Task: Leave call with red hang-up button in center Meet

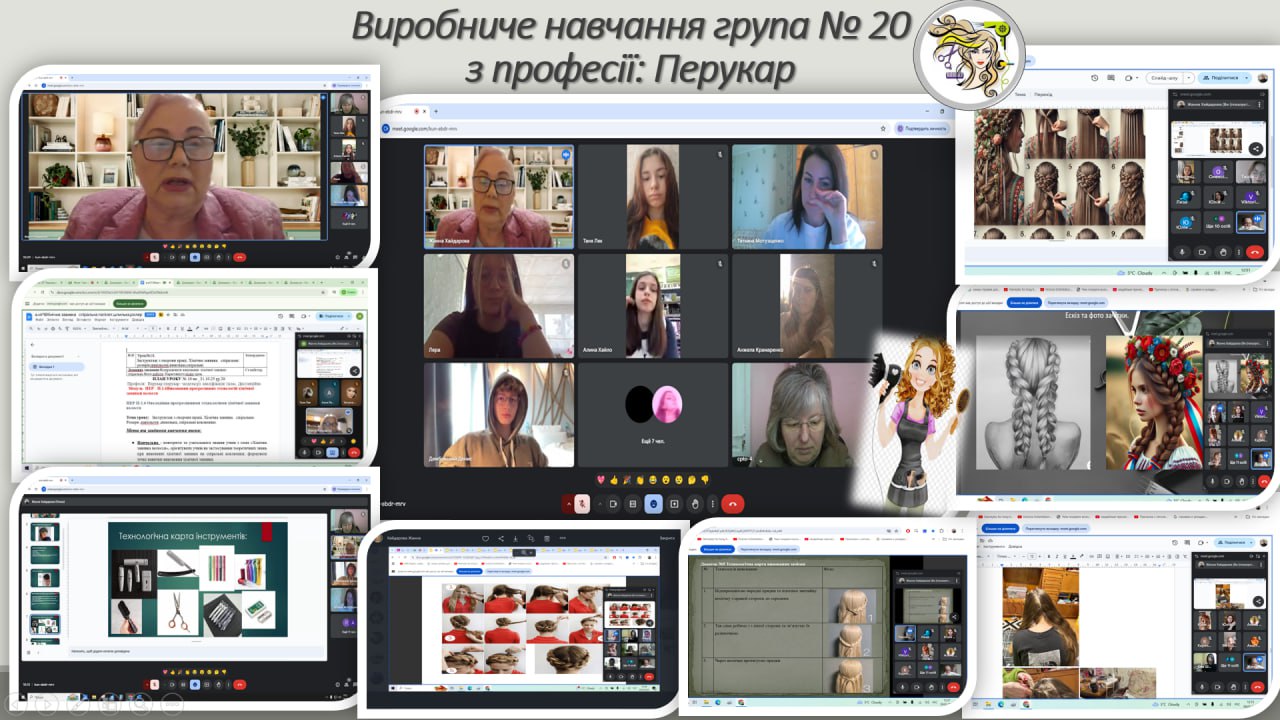Action: [733, 504]
